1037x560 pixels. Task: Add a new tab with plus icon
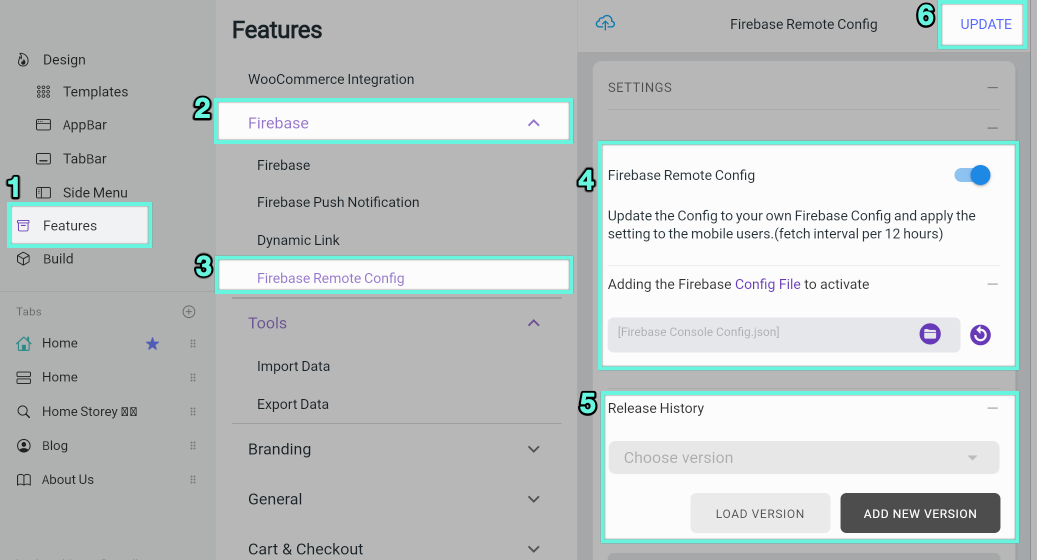[x=188, y=311]
